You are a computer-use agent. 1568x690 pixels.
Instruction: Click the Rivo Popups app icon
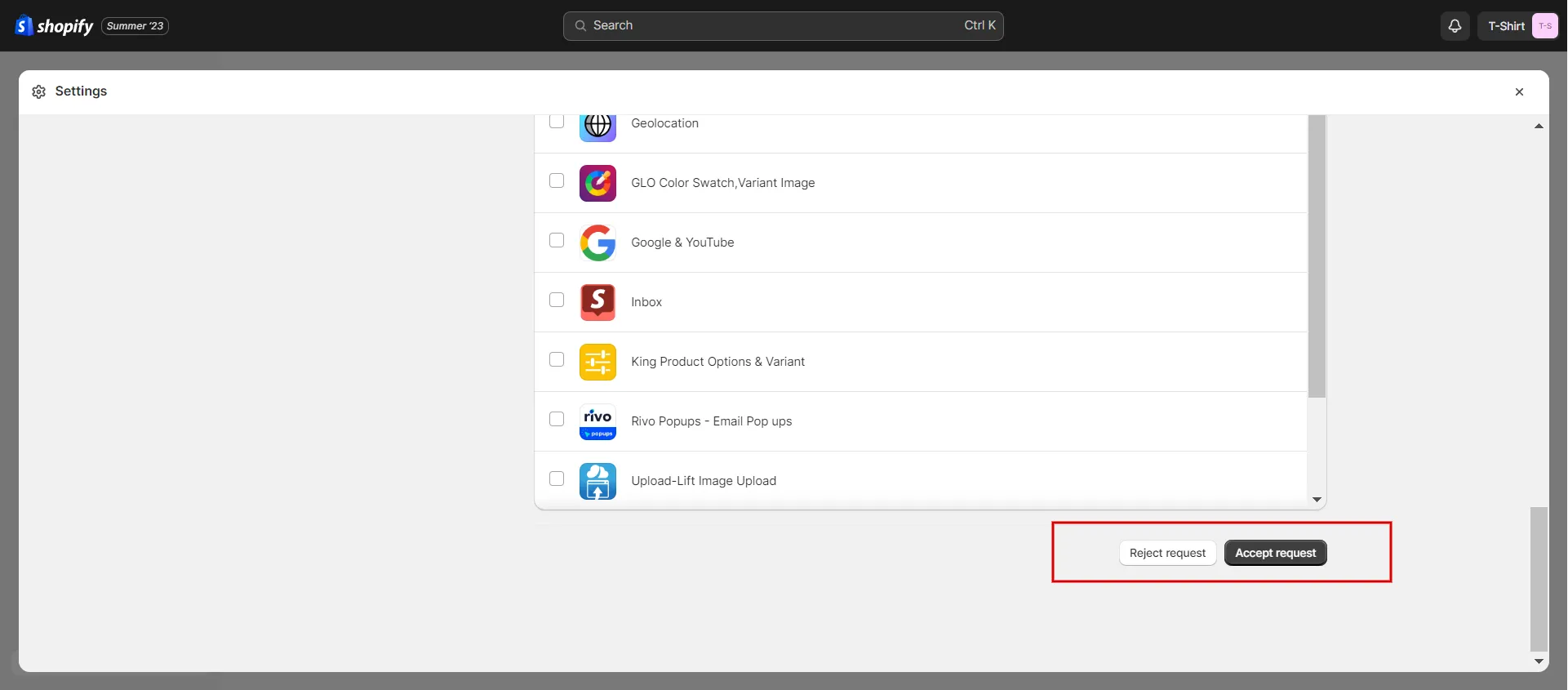597,421
